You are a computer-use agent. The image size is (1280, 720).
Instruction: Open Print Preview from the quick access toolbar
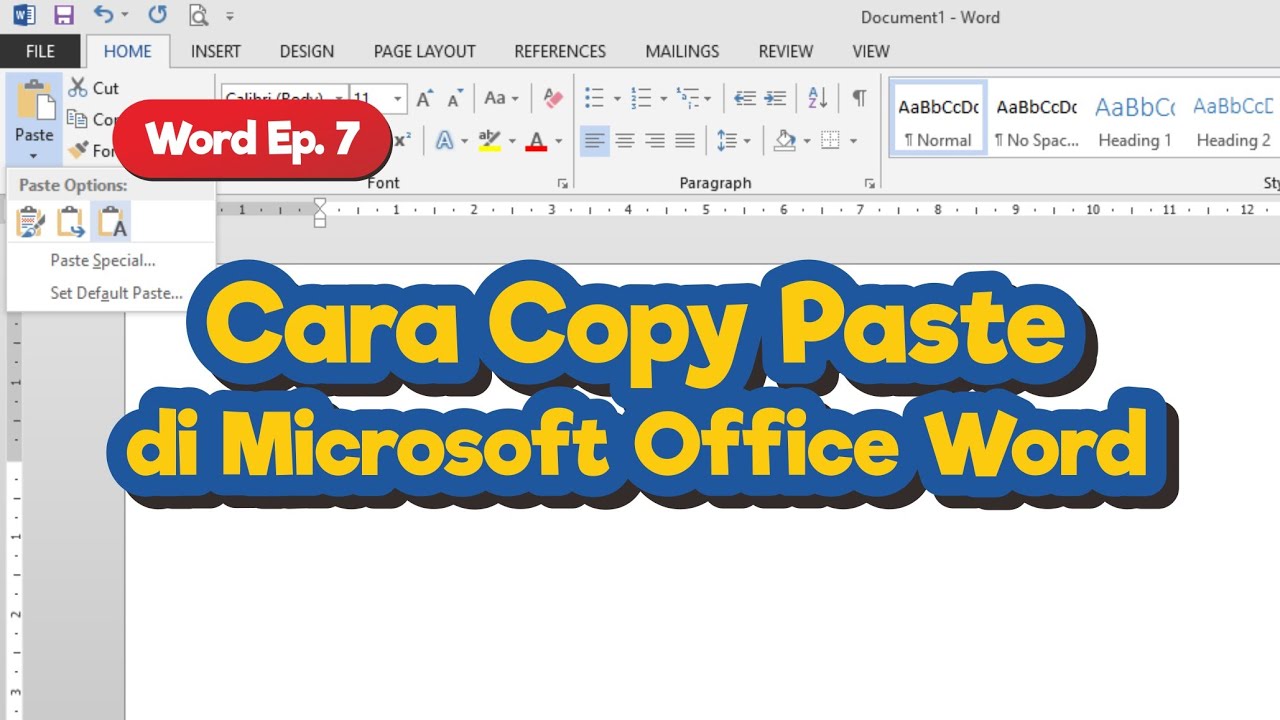point(198,15)
